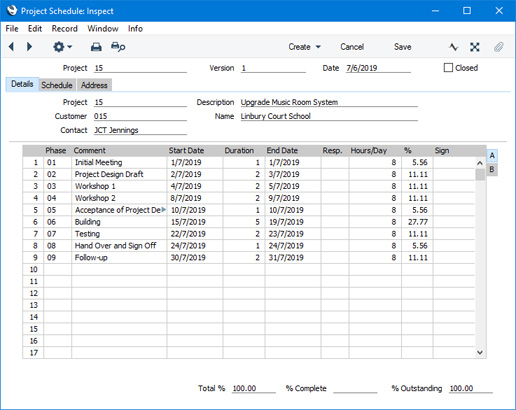Switch to the Schedule tab
The height and width of the screenshot is (410, 516).
click(x=57, y=85)
